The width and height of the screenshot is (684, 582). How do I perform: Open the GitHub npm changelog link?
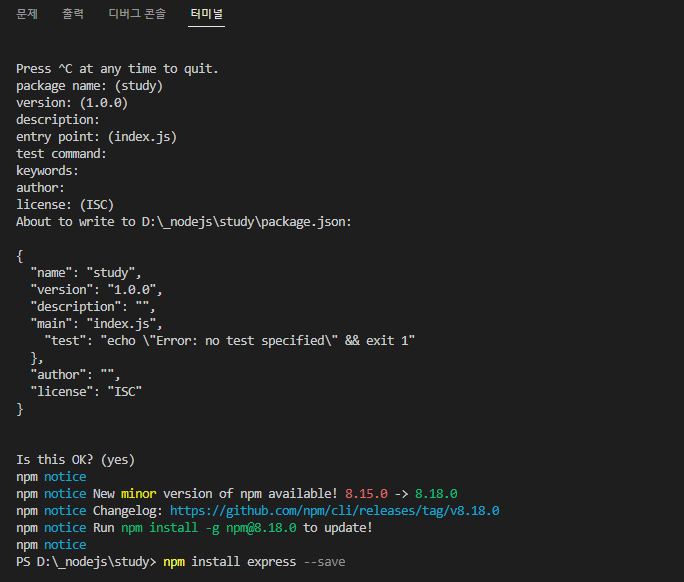click(335, 510)
